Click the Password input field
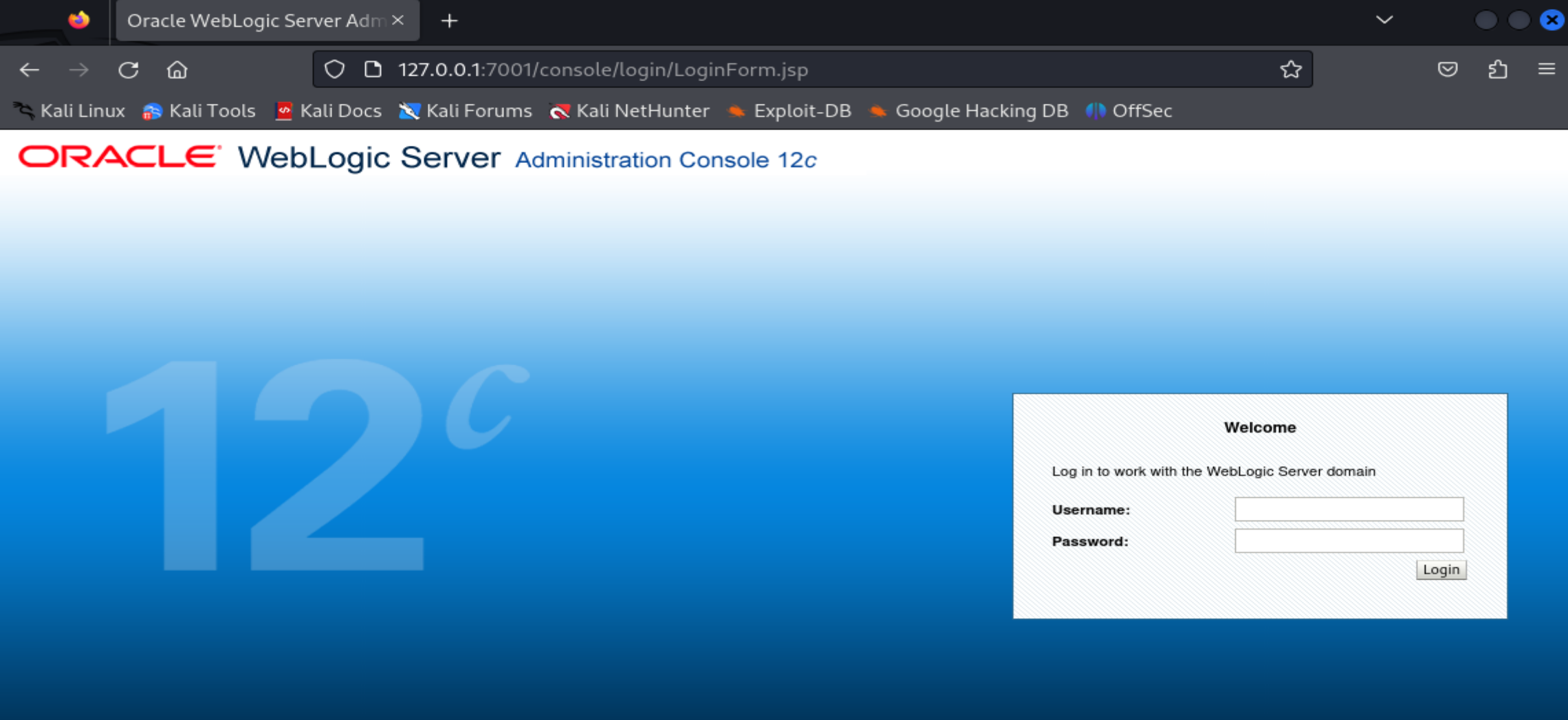The height and width of the screenshot is (720, 1568). point(1349,541)
